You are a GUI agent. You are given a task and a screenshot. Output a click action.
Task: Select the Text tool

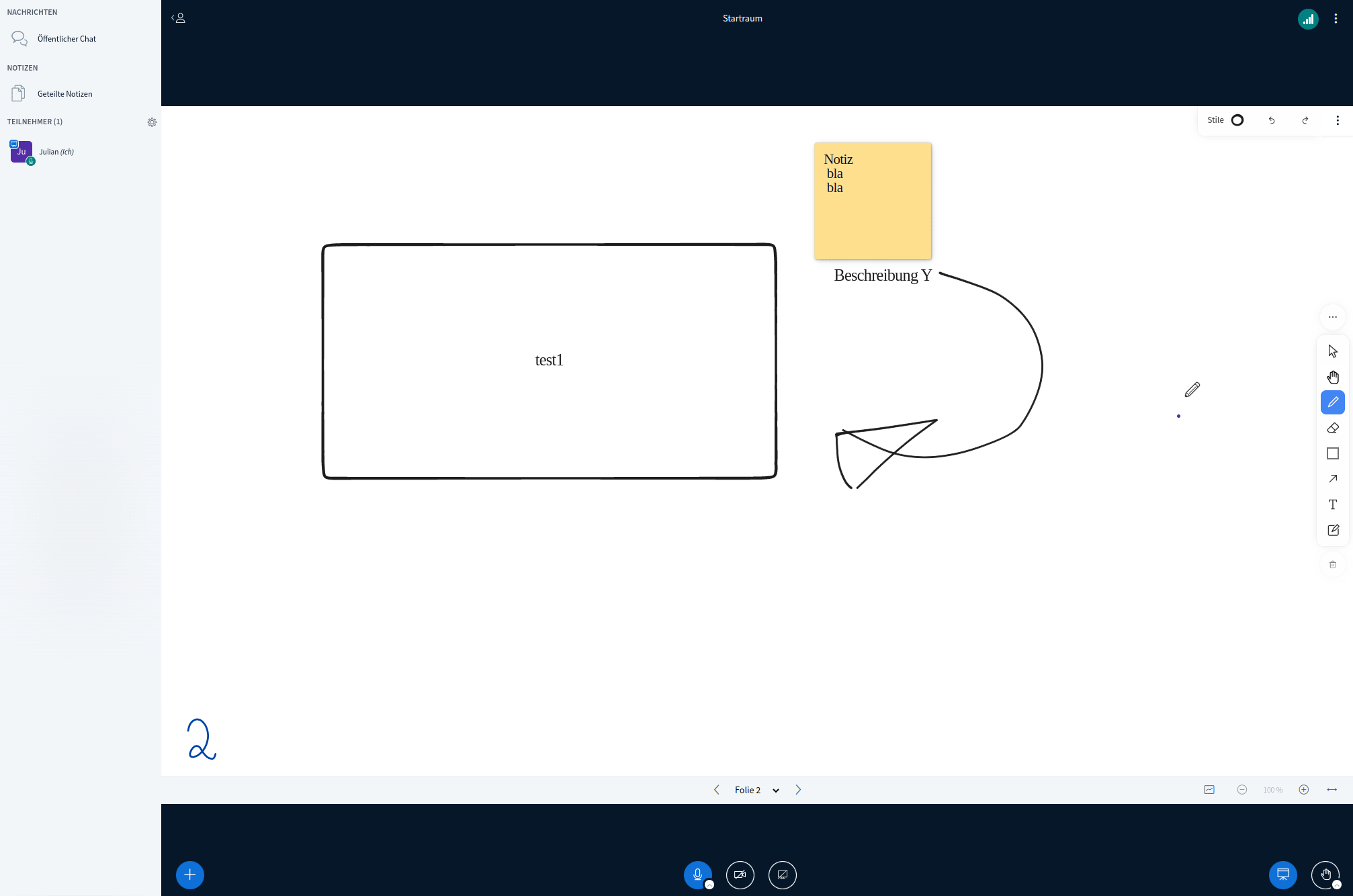(x=1333, y=504)
